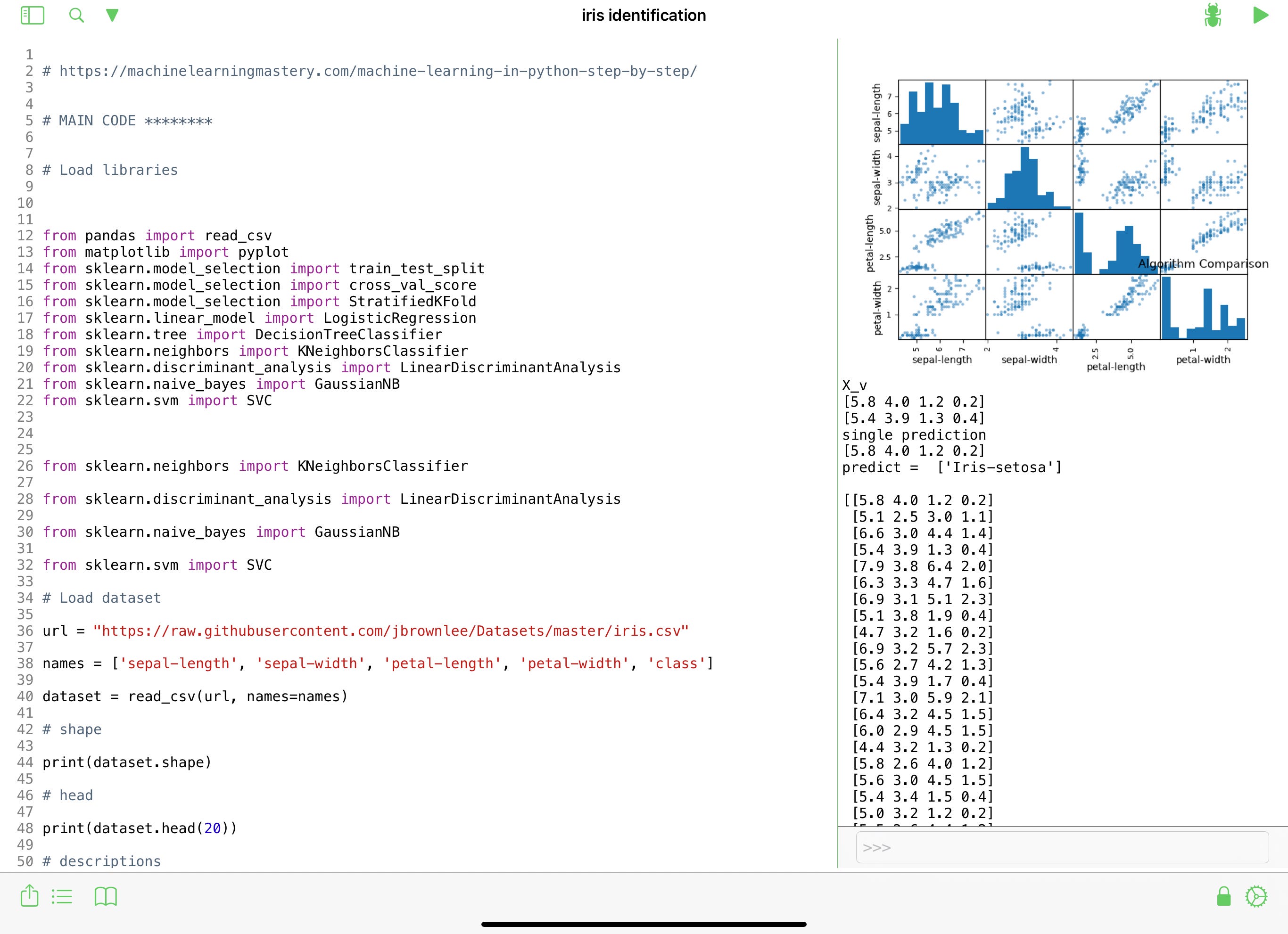This screenshot has height=934, width=1288.
Task: Click the machinelearningmastery URL comment
Action: (x=378, y=72)
